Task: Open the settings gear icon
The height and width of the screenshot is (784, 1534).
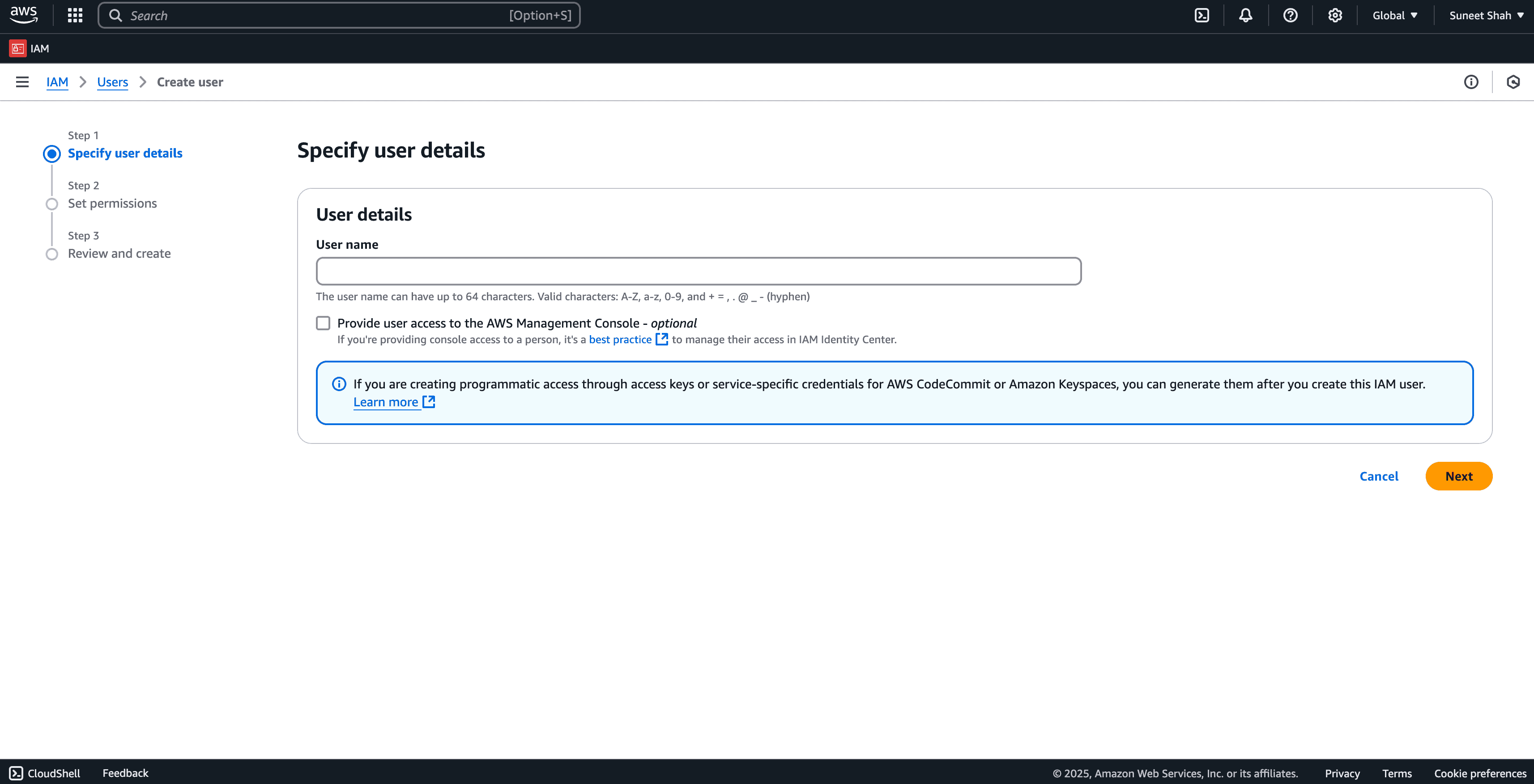Action: point(1335,16)
